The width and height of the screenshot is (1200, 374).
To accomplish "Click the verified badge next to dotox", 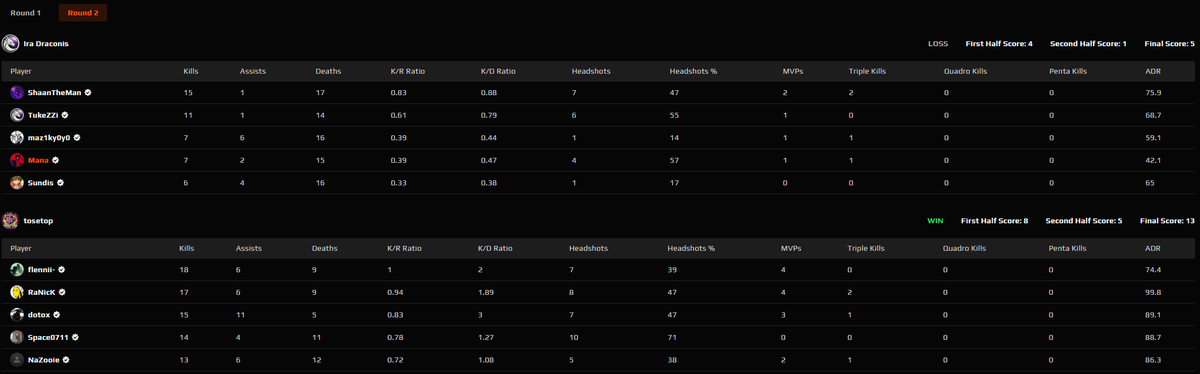I will click(x=57, y=314).
